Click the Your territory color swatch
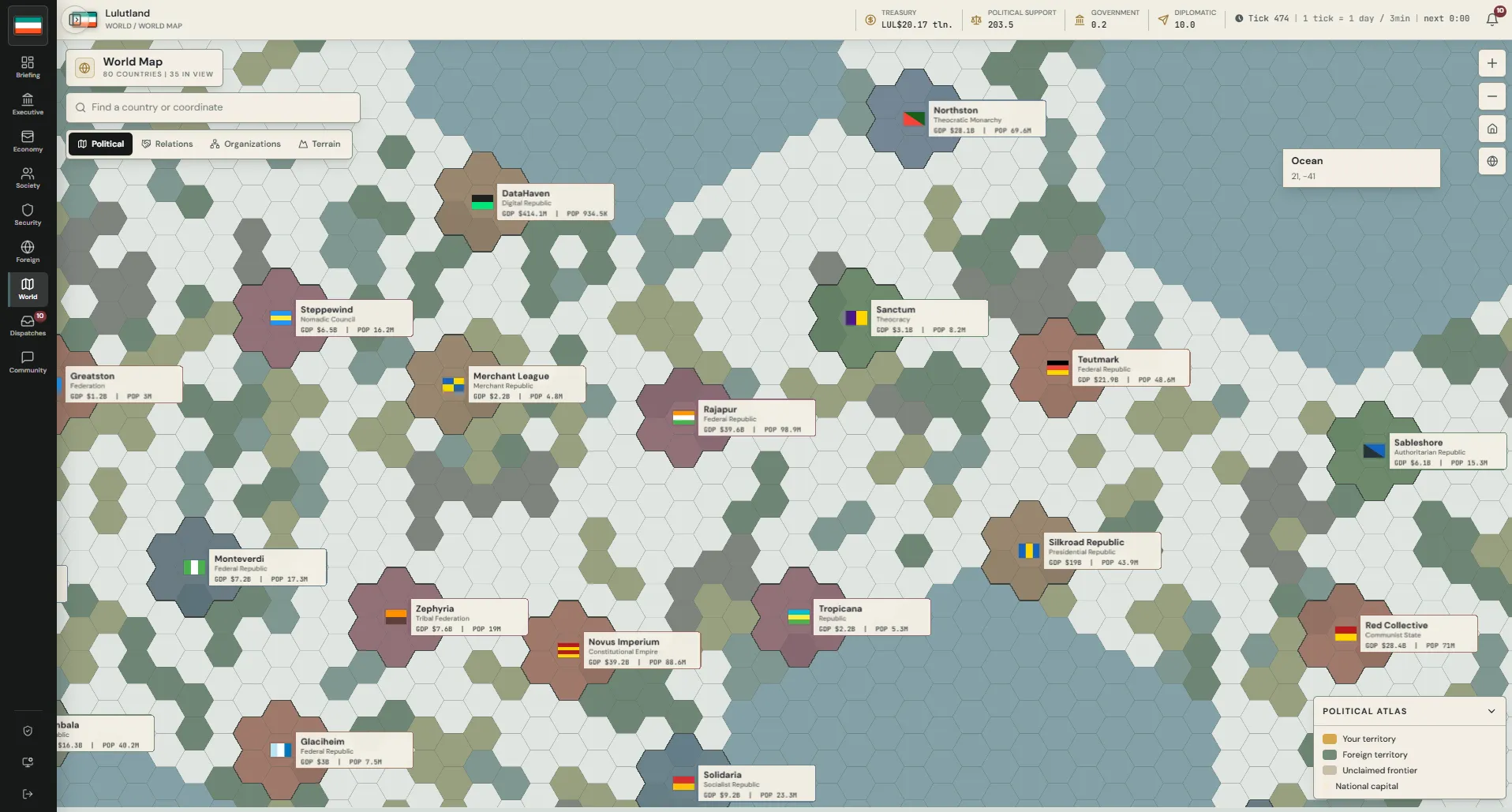The width and height of the screenshot is (1512, 812). coord(1330,739)
